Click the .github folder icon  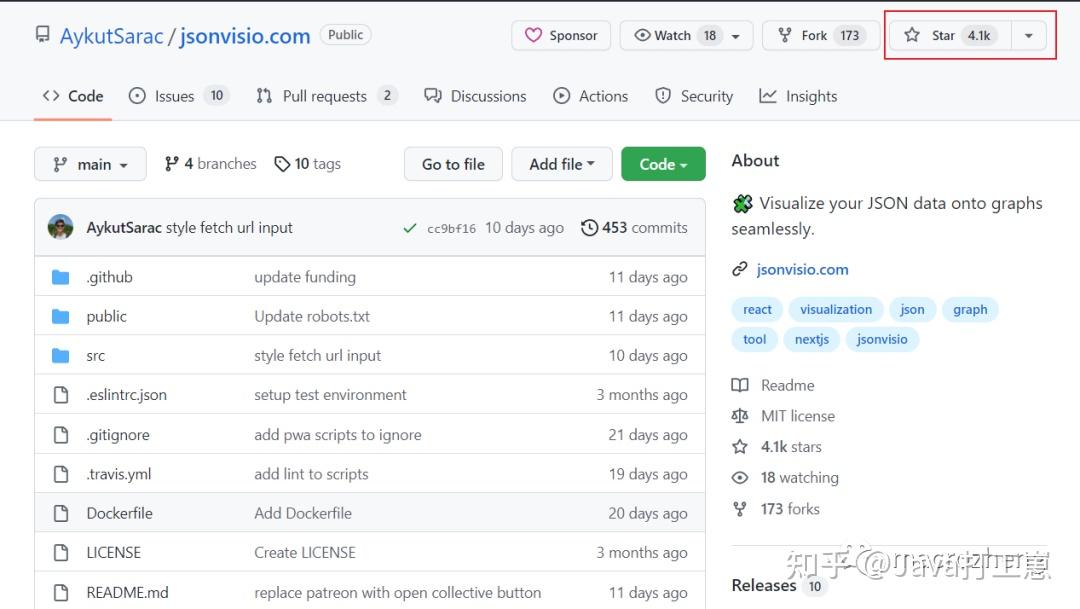pos(60,277)
